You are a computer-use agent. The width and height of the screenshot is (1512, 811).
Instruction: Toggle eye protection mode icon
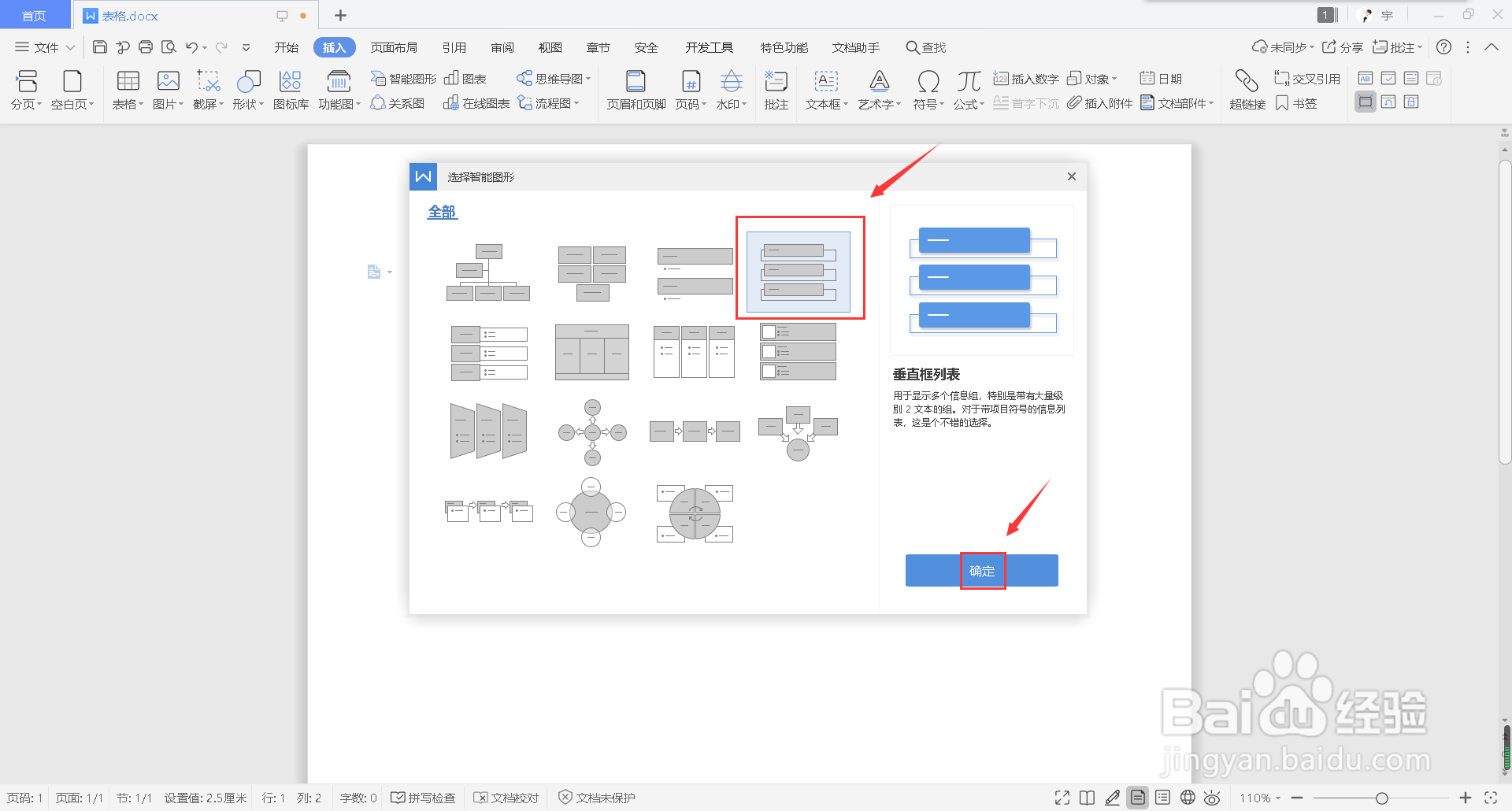point(1213,798)
